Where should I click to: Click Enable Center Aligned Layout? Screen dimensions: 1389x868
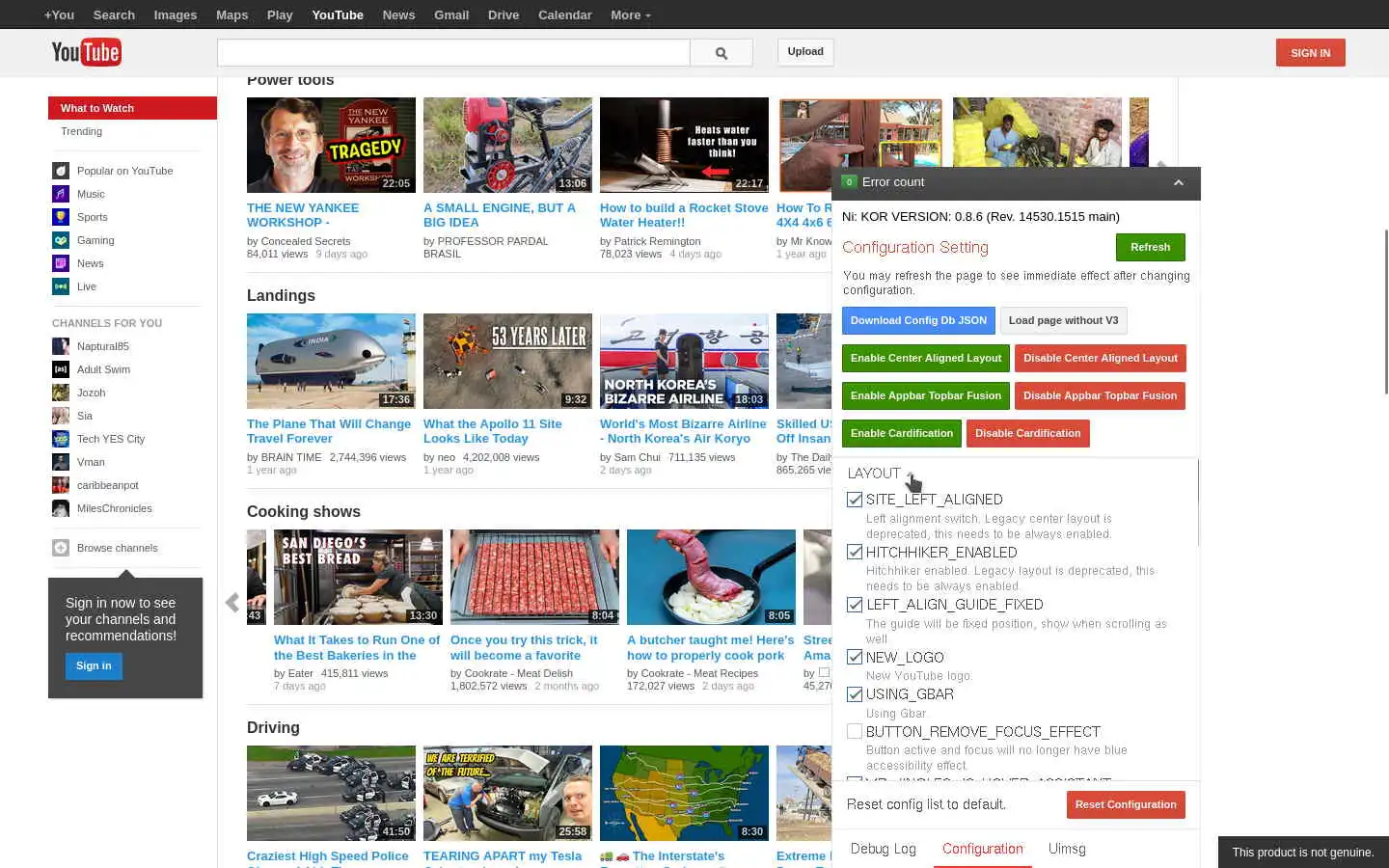tap(926, 358)
